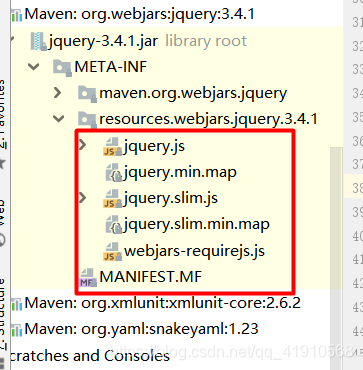The image size is (363, 370).
Task: Select Maven: org.yaml:snakeyaml:1.23 library
Action: 141,329
